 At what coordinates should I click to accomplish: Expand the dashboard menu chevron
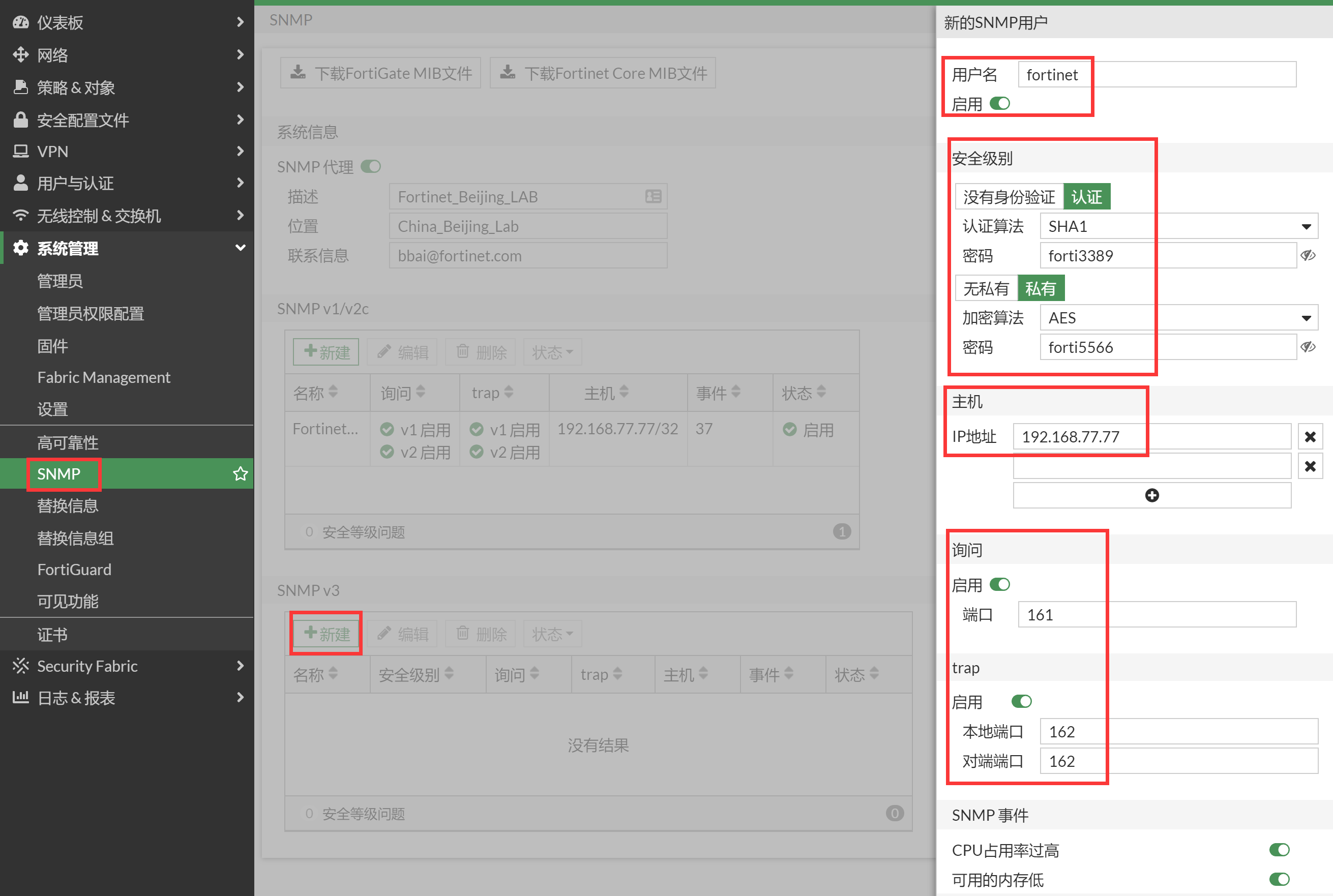(241, 22)
